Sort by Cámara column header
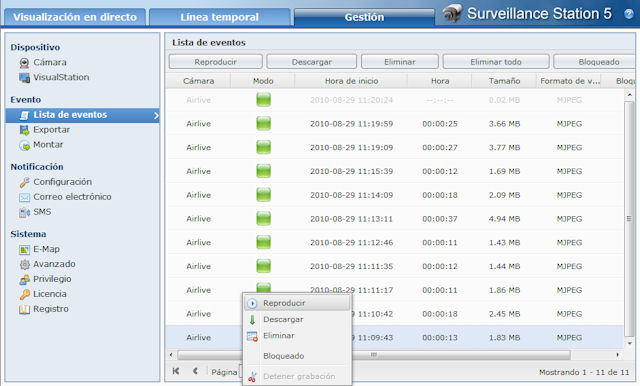The width and height of the screenshot is (640, 386). (198, 81)
